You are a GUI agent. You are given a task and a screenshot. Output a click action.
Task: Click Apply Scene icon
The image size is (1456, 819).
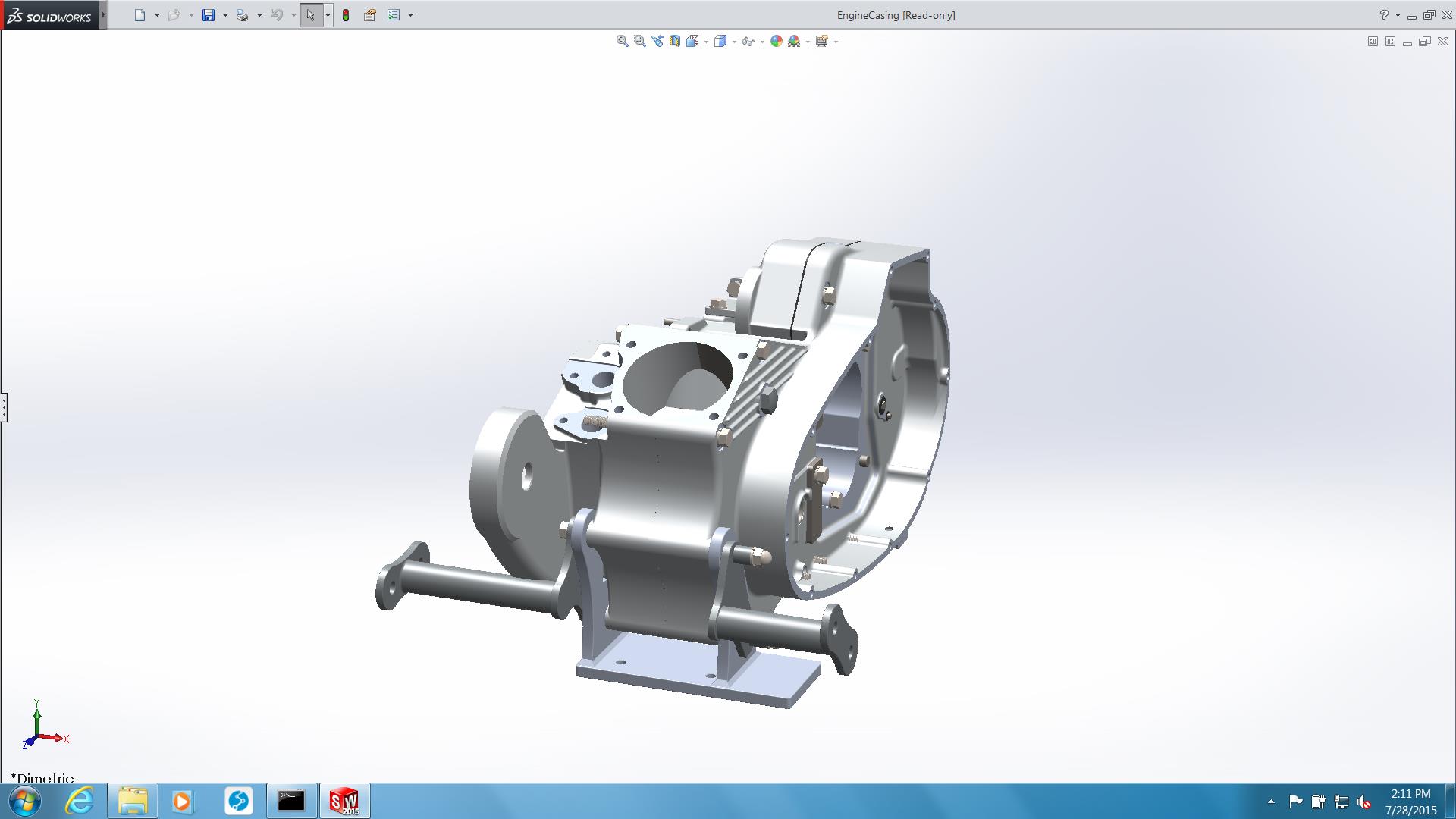(x=794, y=42)
